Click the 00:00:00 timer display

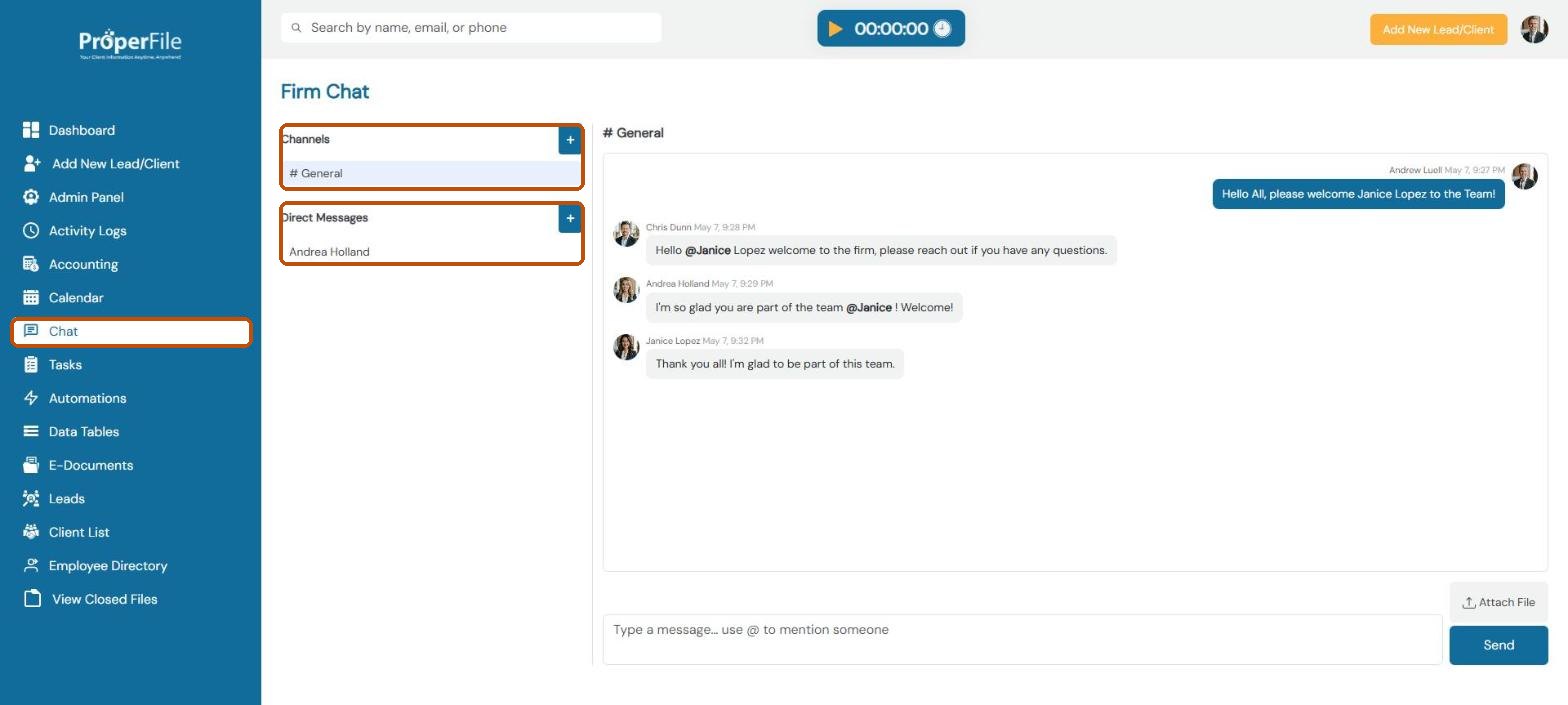point(891,29)
